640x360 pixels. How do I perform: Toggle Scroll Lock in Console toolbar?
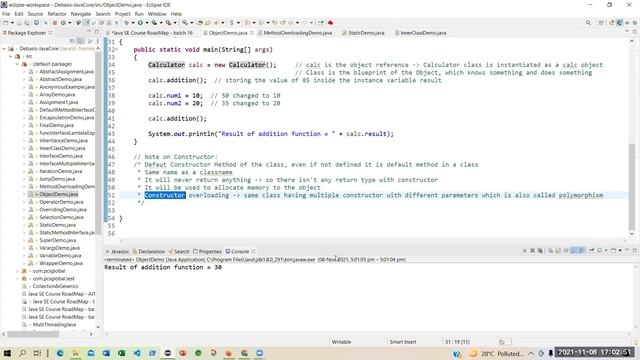pos(558,251)
